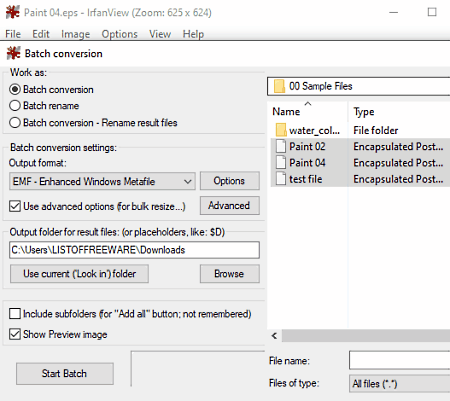
Task: Open the Image menu
Action: pyautogui.click(x=75, y=34)
